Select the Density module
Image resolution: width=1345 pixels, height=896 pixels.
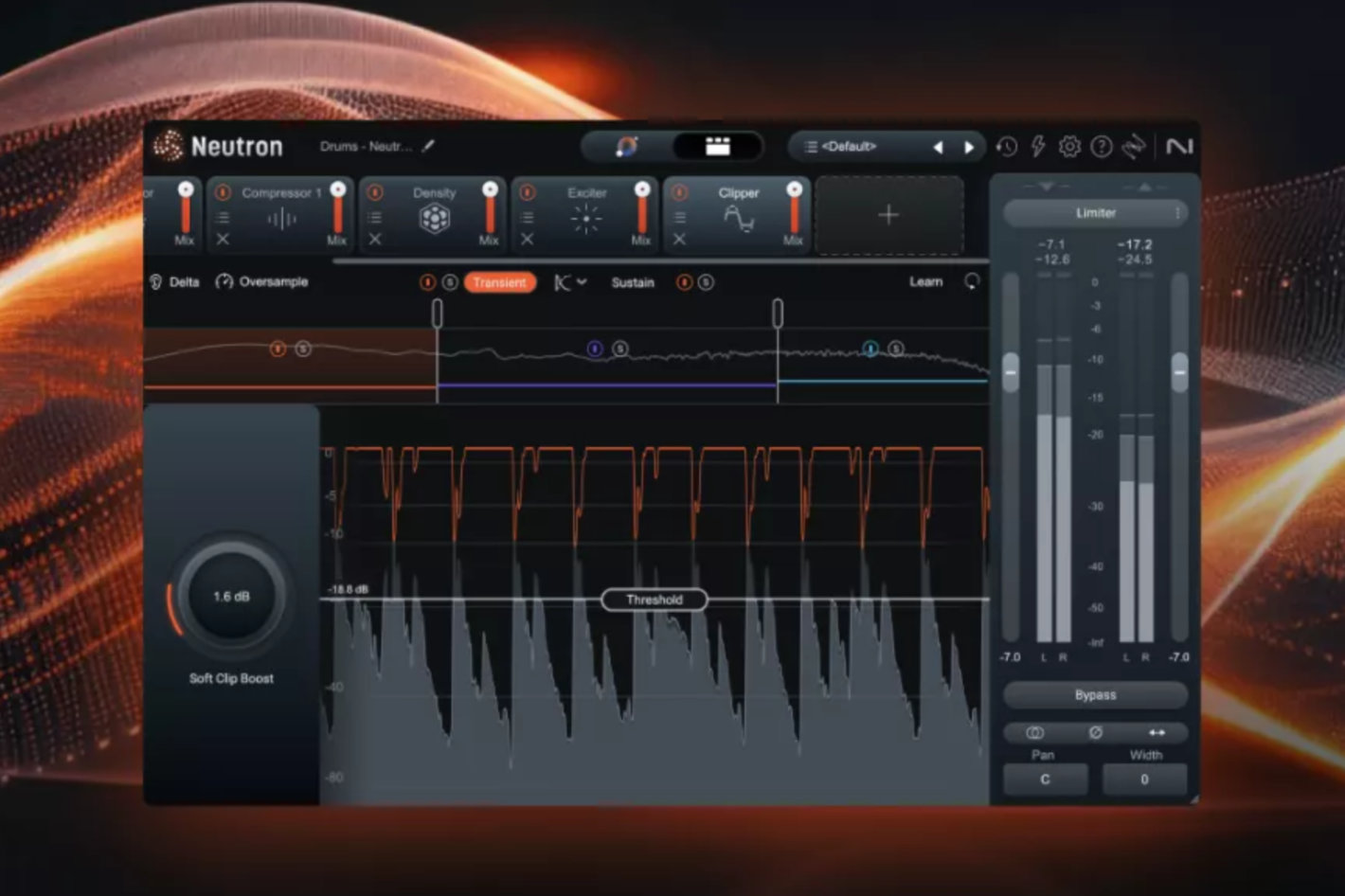click(434, 216)
